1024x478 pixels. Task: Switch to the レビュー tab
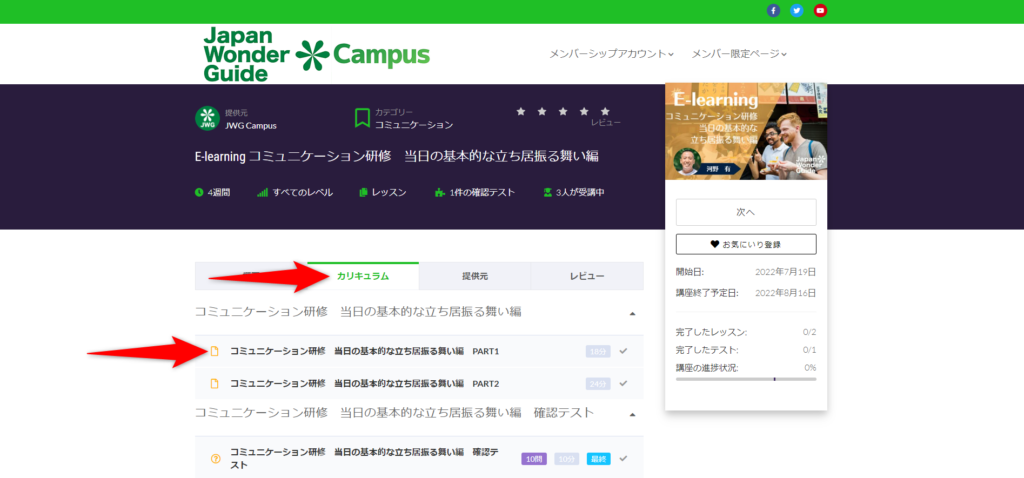587,276
